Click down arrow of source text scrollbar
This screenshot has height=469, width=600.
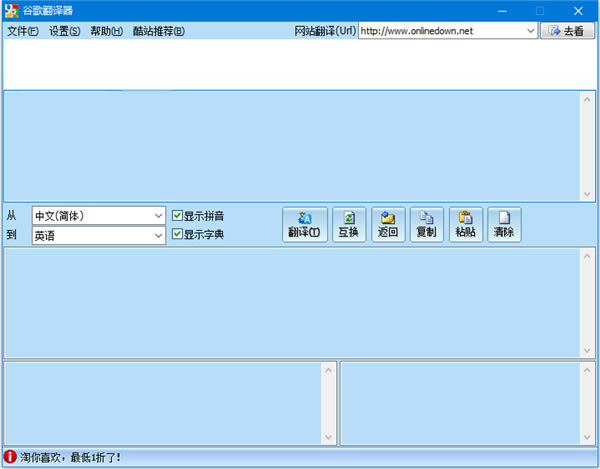point(587,194)
